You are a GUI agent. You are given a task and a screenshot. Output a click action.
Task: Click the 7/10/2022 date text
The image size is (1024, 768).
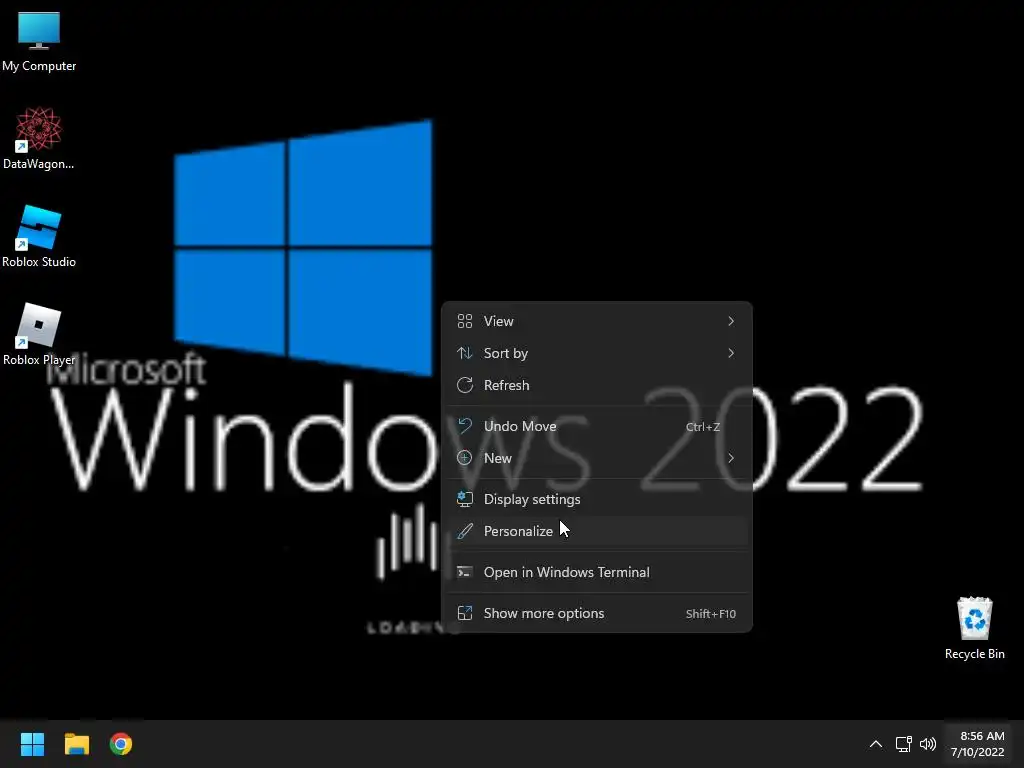pos(977,752)
